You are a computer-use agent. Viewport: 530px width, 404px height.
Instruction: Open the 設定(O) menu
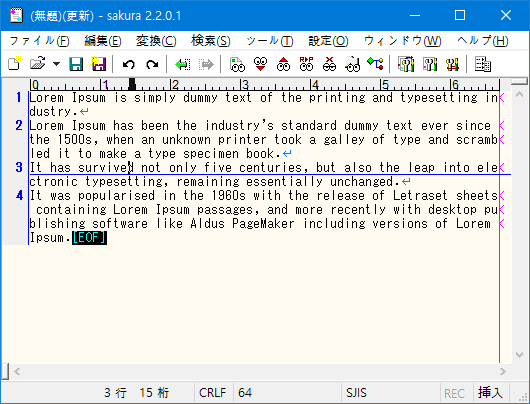coord(328,41)
